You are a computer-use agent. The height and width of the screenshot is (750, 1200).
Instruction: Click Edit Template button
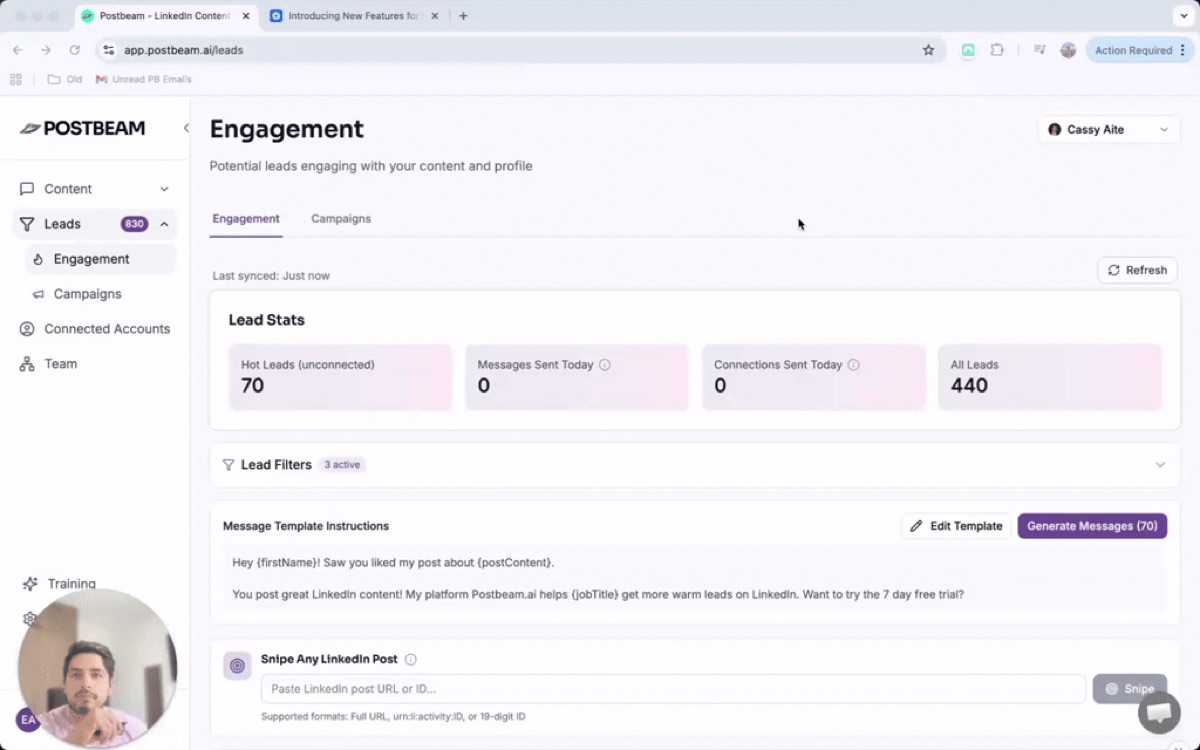(x=957, y=526)
